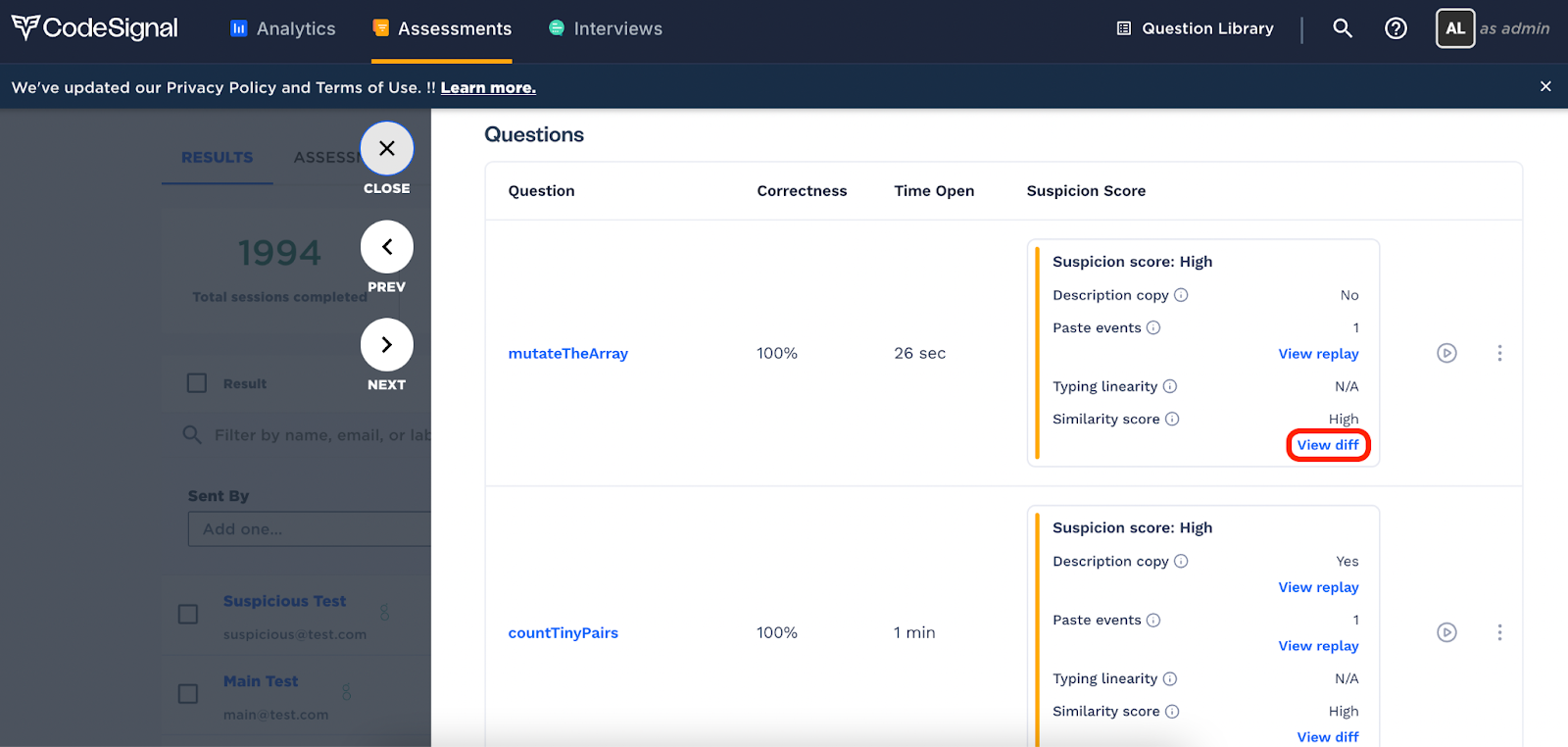Go to previous candidate with PREV arrow

tap(387, 247)
